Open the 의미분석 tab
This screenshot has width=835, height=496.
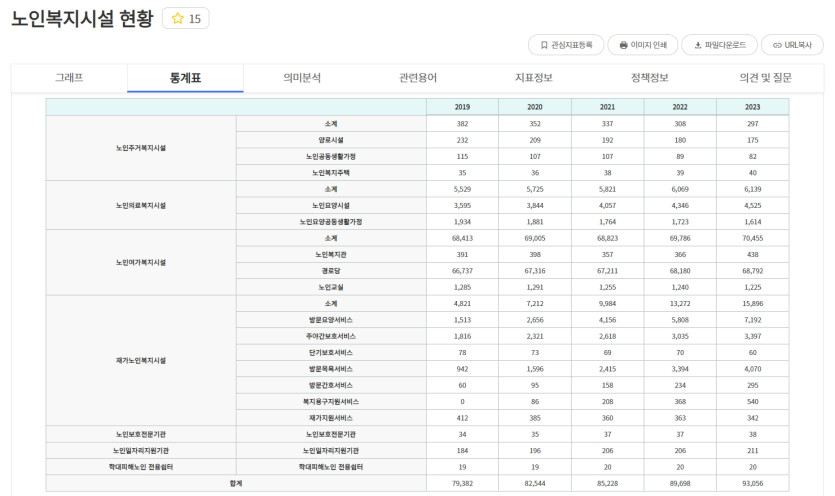[302, 78]
